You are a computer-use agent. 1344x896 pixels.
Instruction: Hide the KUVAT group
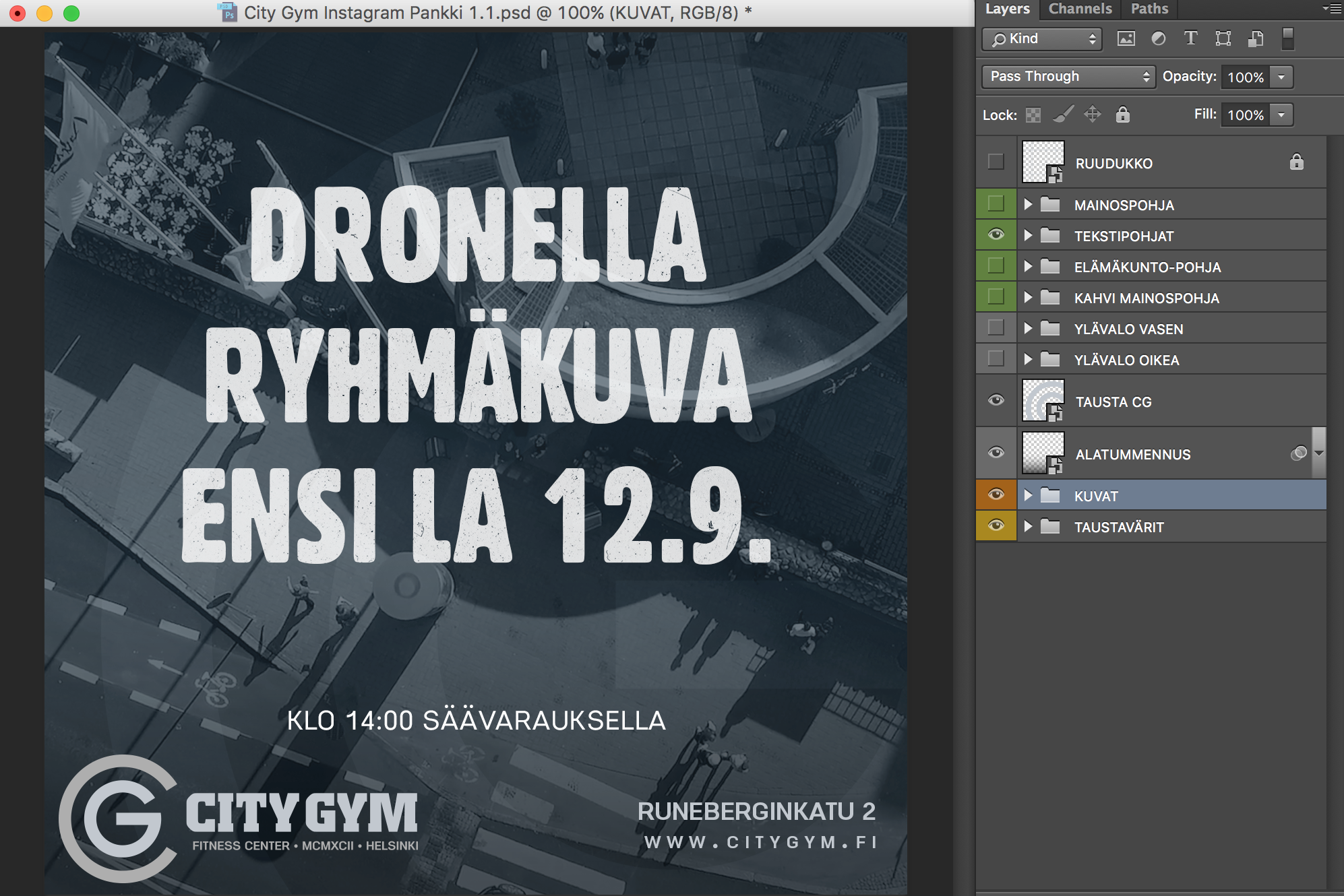[x=996, y=494]
